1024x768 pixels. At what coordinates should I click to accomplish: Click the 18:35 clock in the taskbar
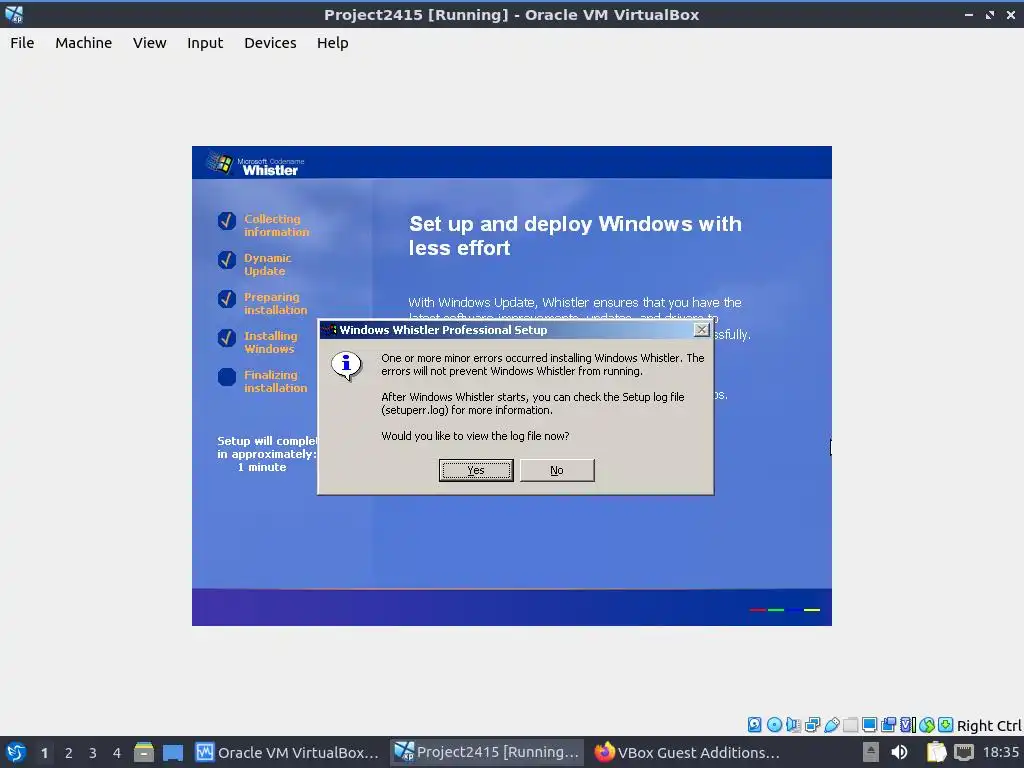tap(1000, 752)
